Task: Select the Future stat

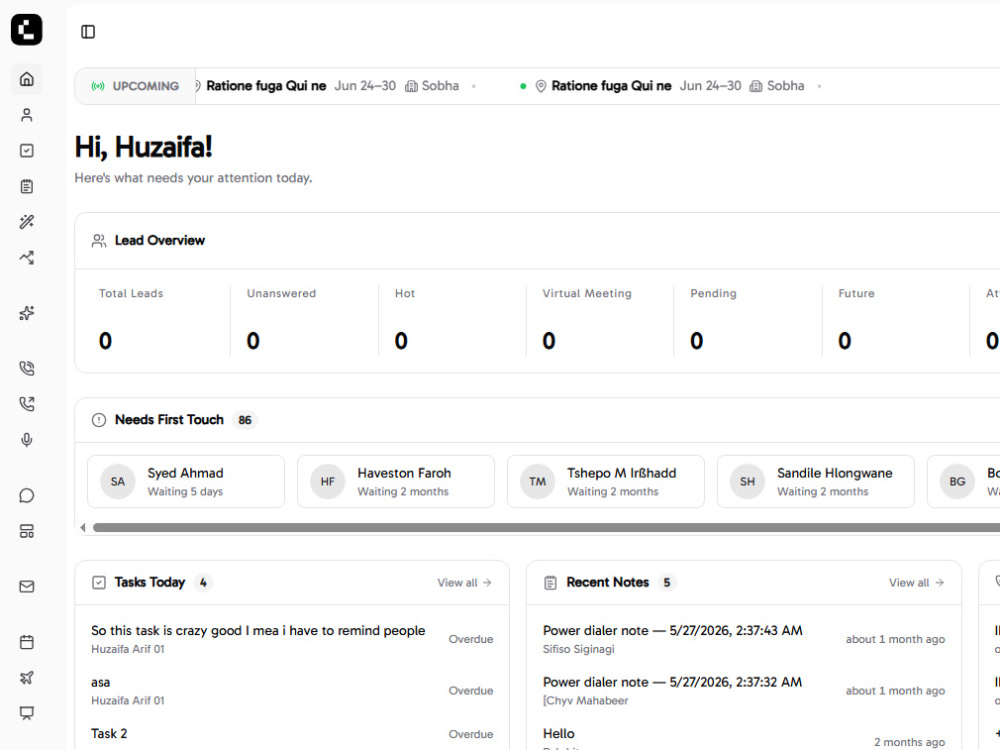Action: coord(896,321)
